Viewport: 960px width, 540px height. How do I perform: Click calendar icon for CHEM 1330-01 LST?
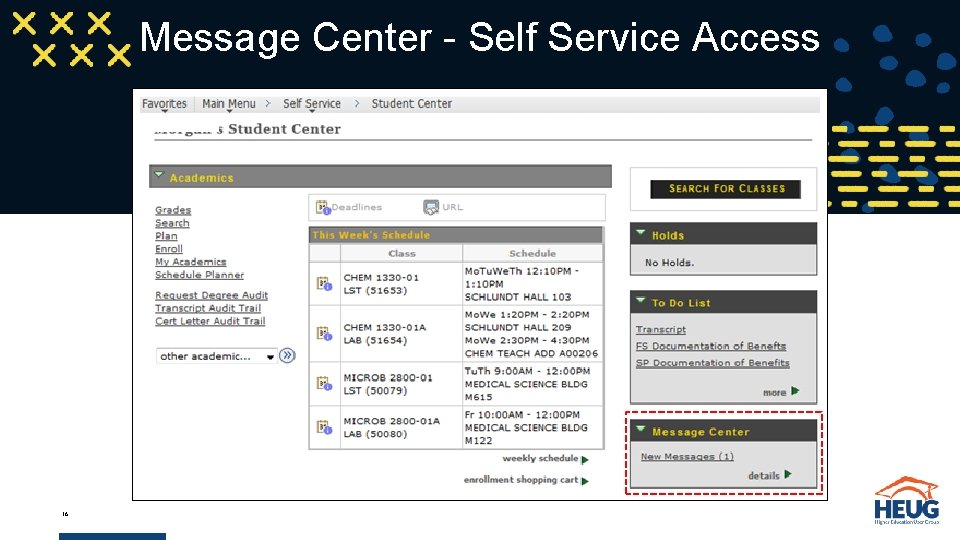tap(324, 284)
